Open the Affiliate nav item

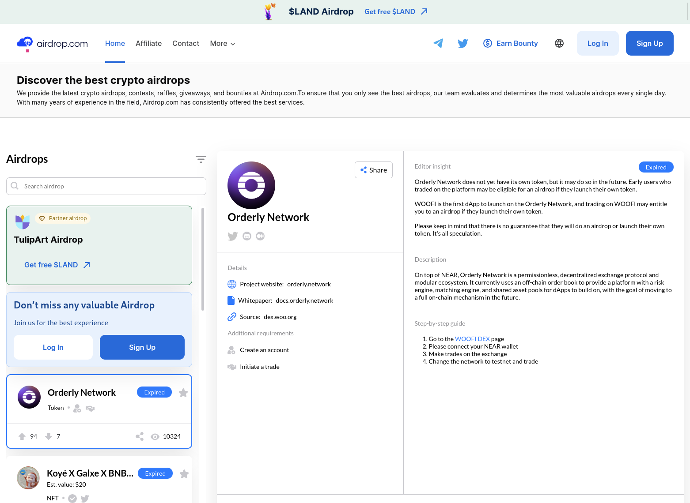[x=149, y=43]
